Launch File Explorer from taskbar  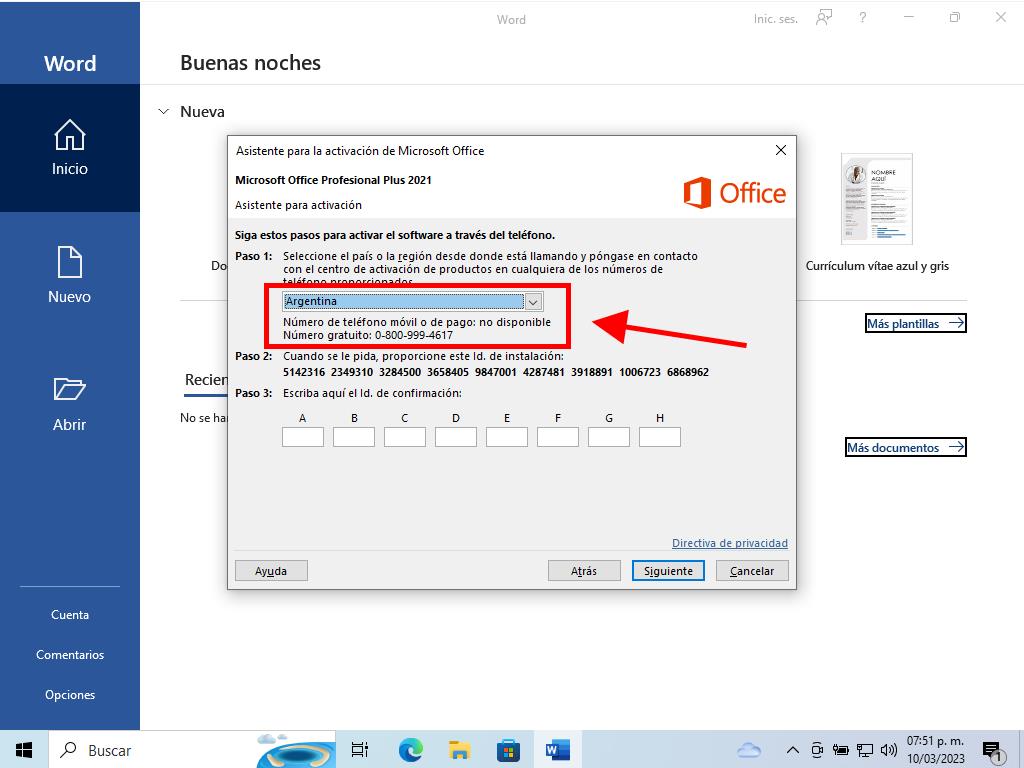coord(459,750)
